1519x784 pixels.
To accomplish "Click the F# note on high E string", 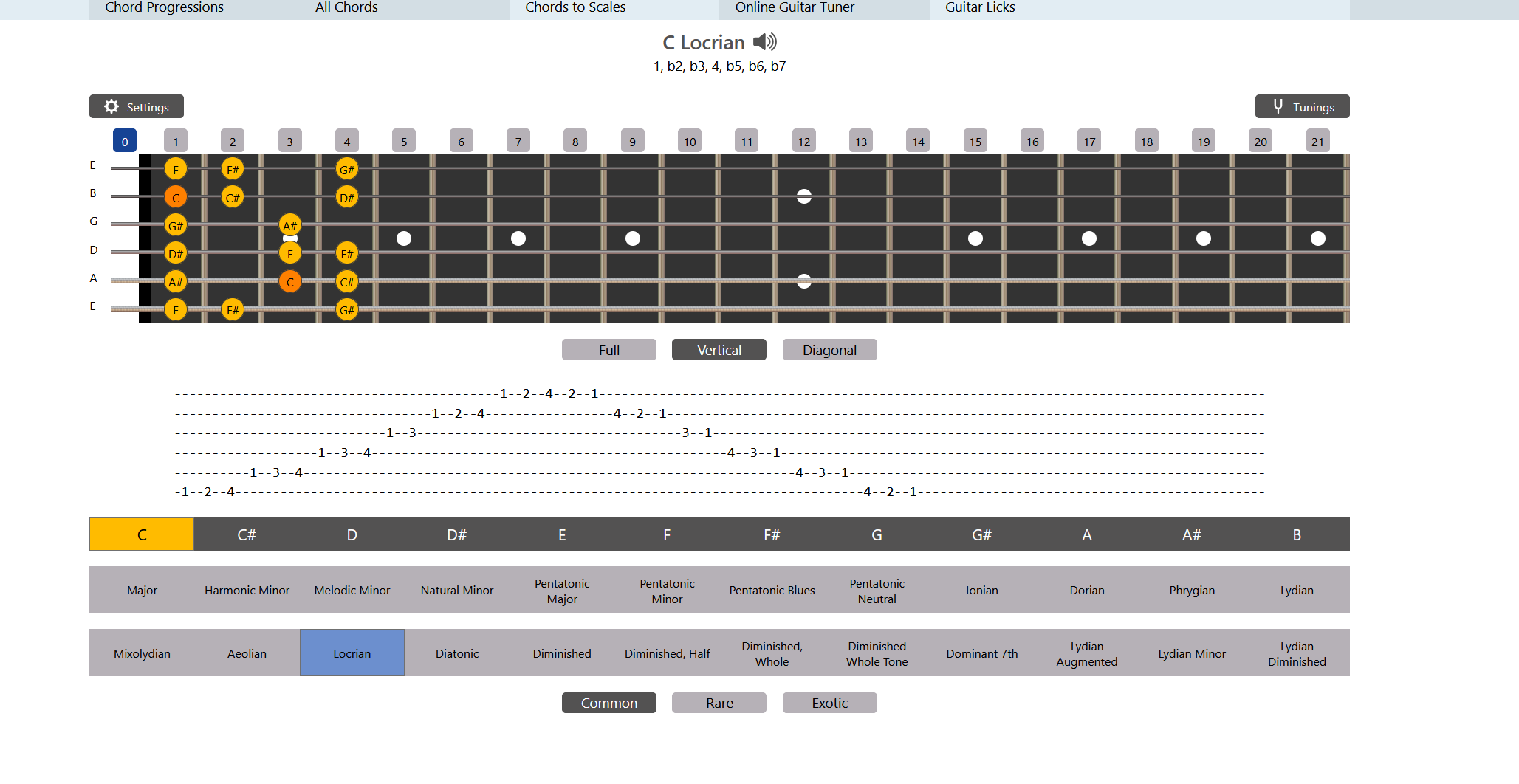I will tap(233, 169).
